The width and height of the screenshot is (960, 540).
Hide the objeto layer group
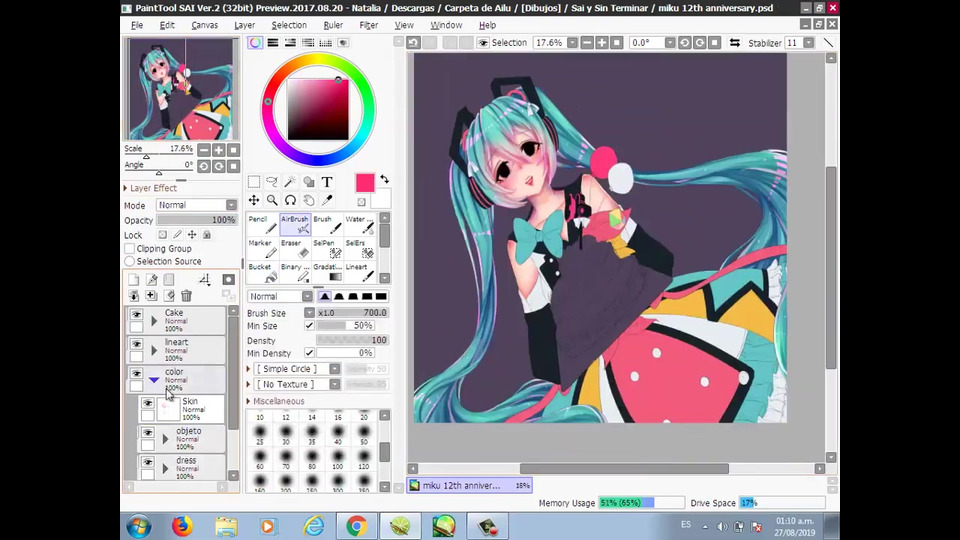[148, 432]
